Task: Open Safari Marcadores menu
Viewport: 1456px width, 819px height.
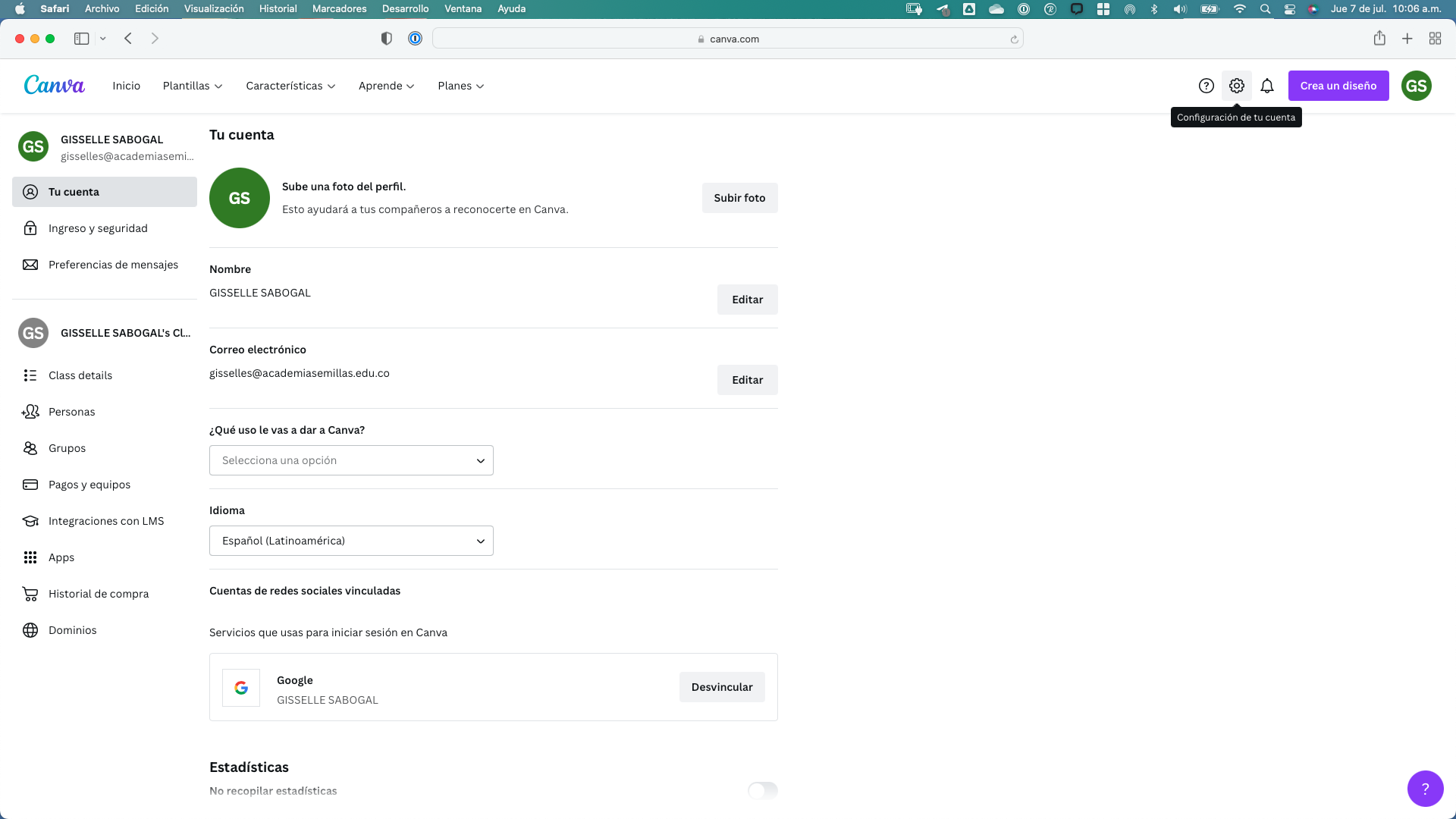Action: (x=339, y=9)
